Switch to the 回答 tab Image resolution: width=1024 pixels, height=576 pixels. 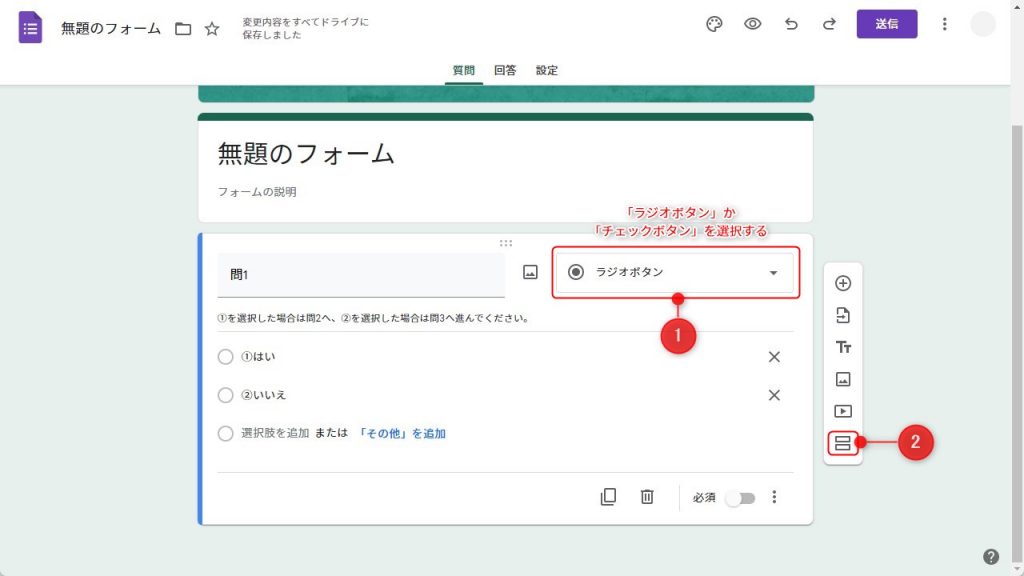coord(505,71)
